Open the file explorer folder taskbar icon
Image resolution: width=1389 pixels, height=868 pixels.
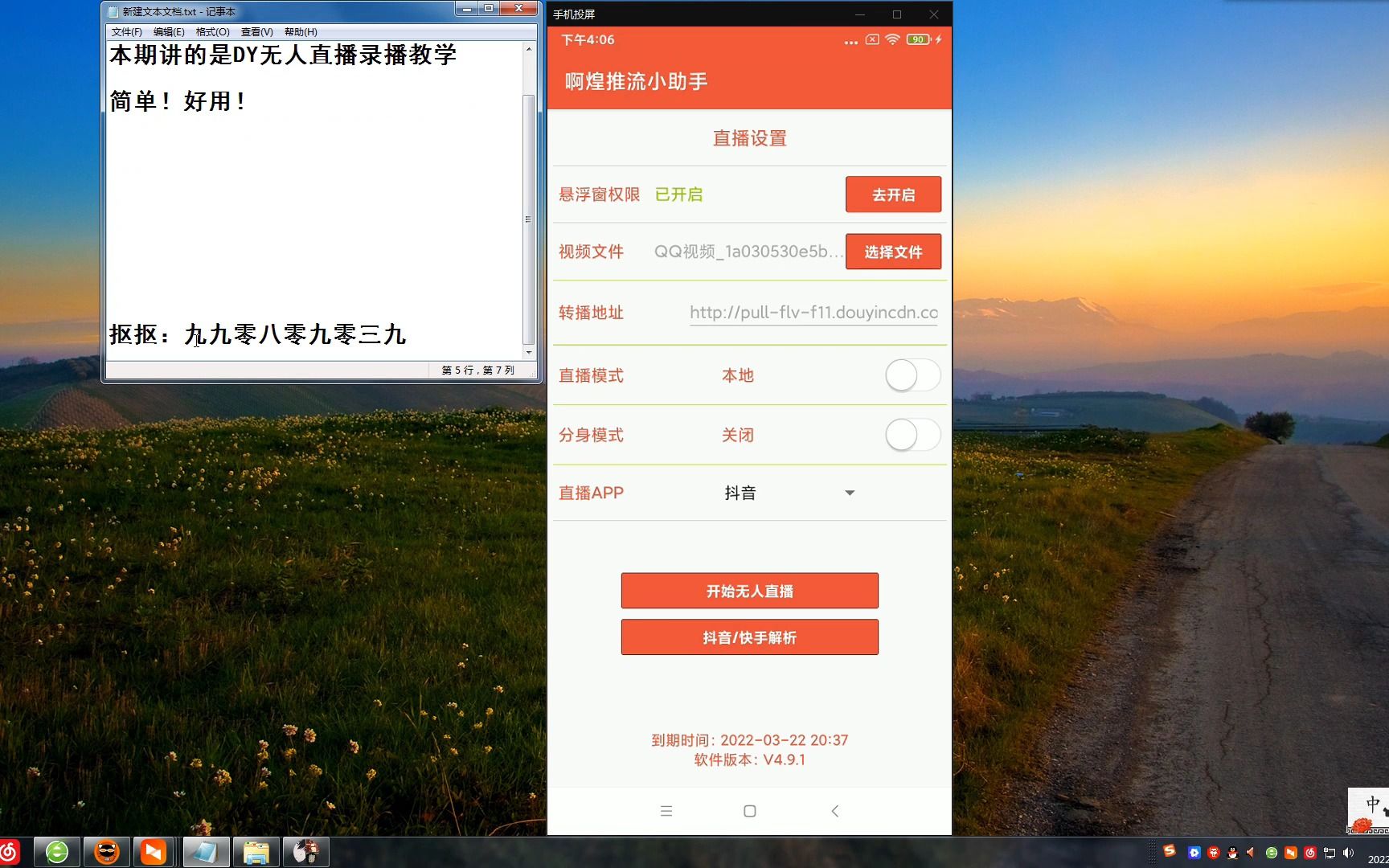256,852
